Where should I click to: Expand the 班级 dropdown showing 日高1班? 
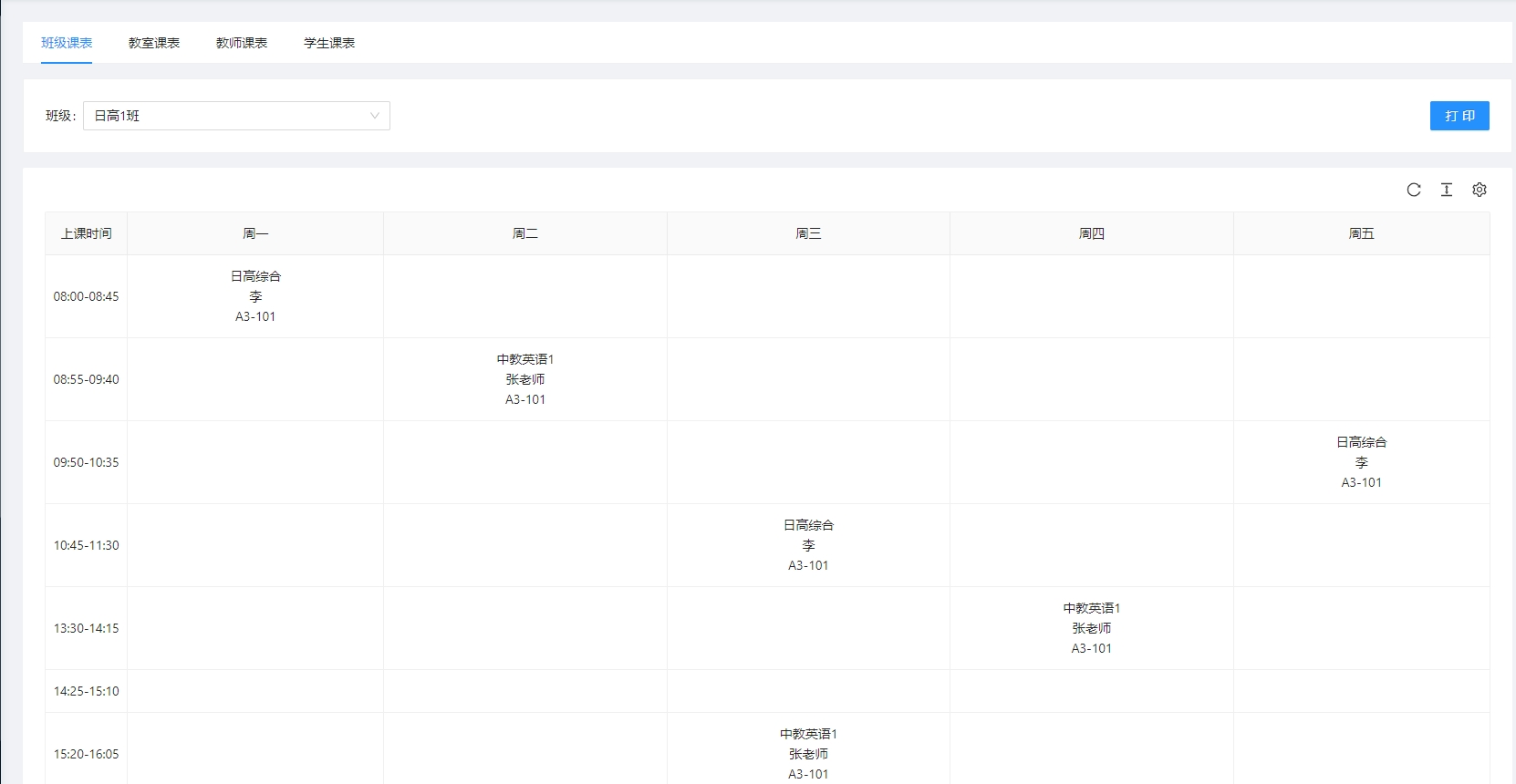point(236,116)
